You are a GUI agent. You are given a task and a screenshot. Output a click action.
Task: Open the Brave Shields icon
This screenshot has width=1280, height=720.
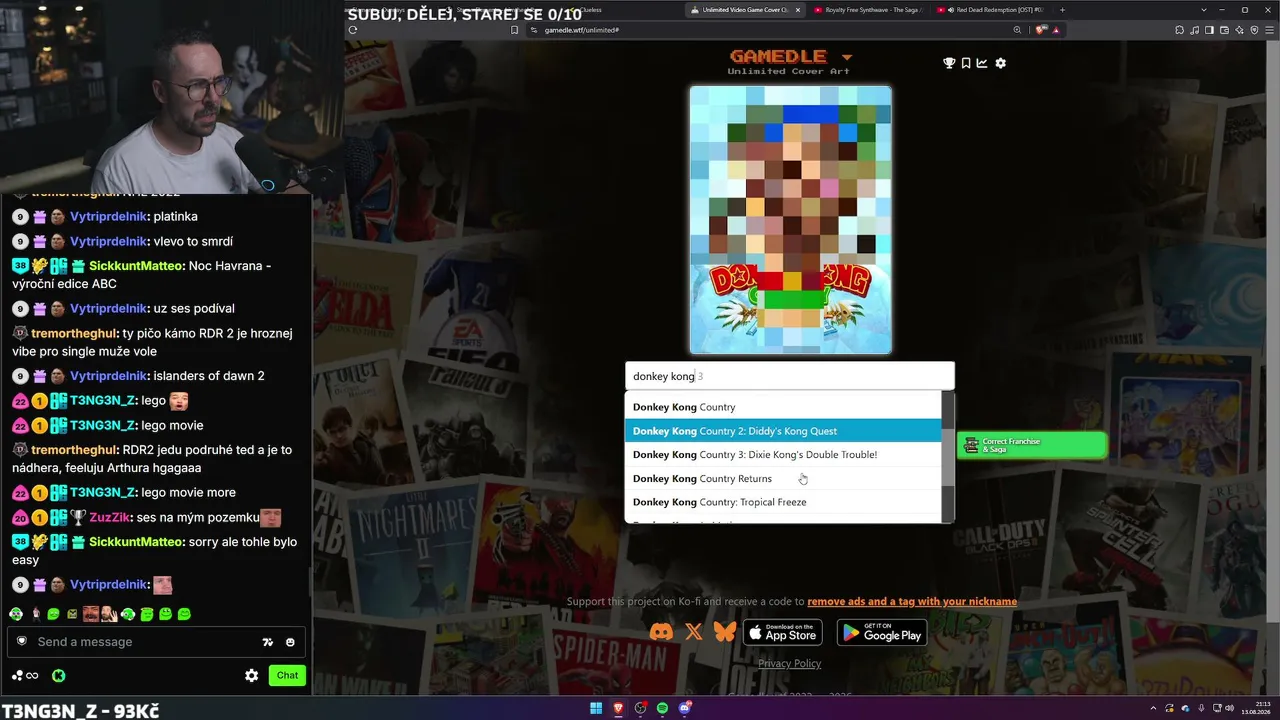coord(1040,30)
